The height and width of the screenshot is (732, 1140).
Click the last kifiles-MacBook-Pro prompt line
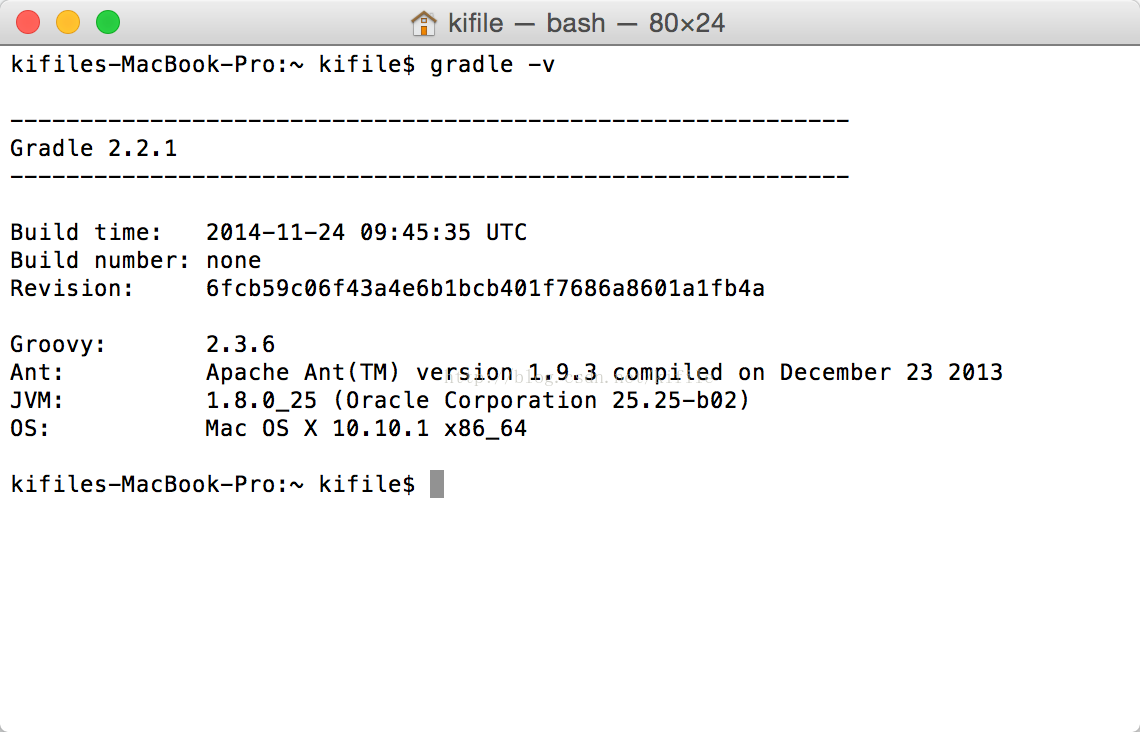pyautogui.click(x=213, y=484)
